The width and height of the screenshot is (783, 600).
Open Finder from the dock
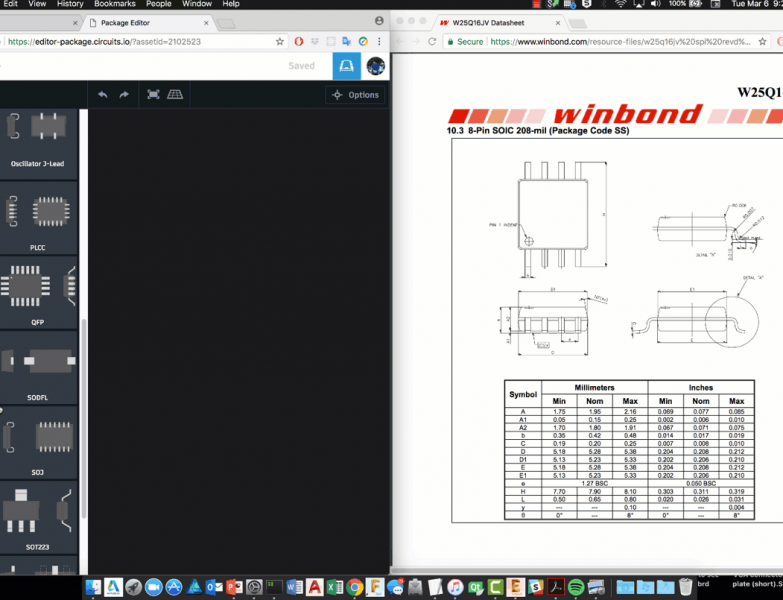point(93,587)
